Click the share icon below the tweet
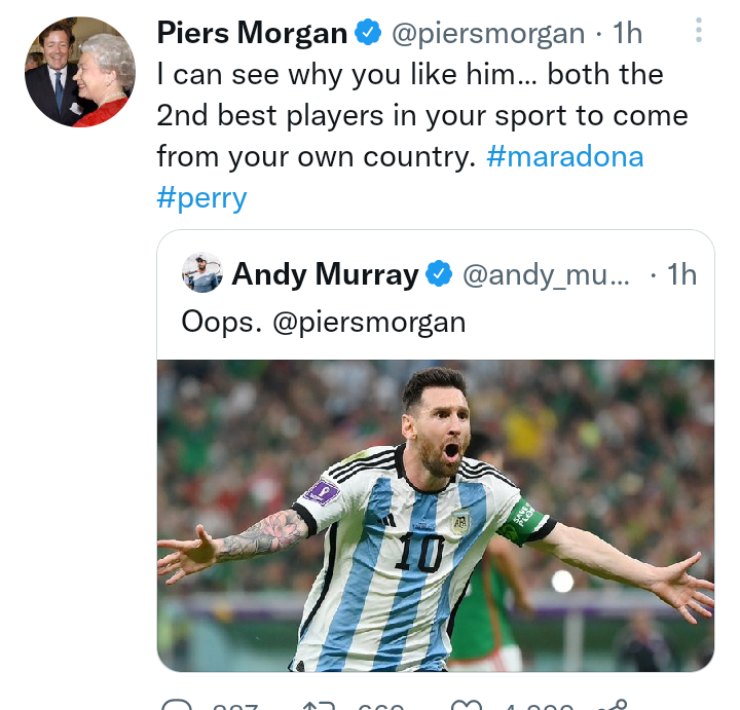This screenshot has height=710, width=740. (612, 703)
